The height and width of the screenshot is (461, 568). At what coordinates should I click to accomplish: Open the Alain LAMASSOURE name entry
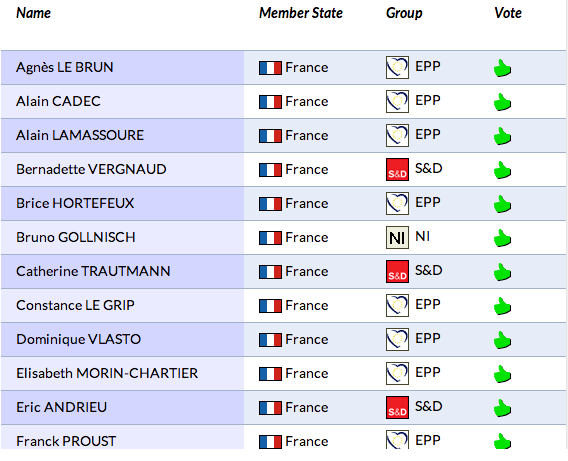coord(80,135)
